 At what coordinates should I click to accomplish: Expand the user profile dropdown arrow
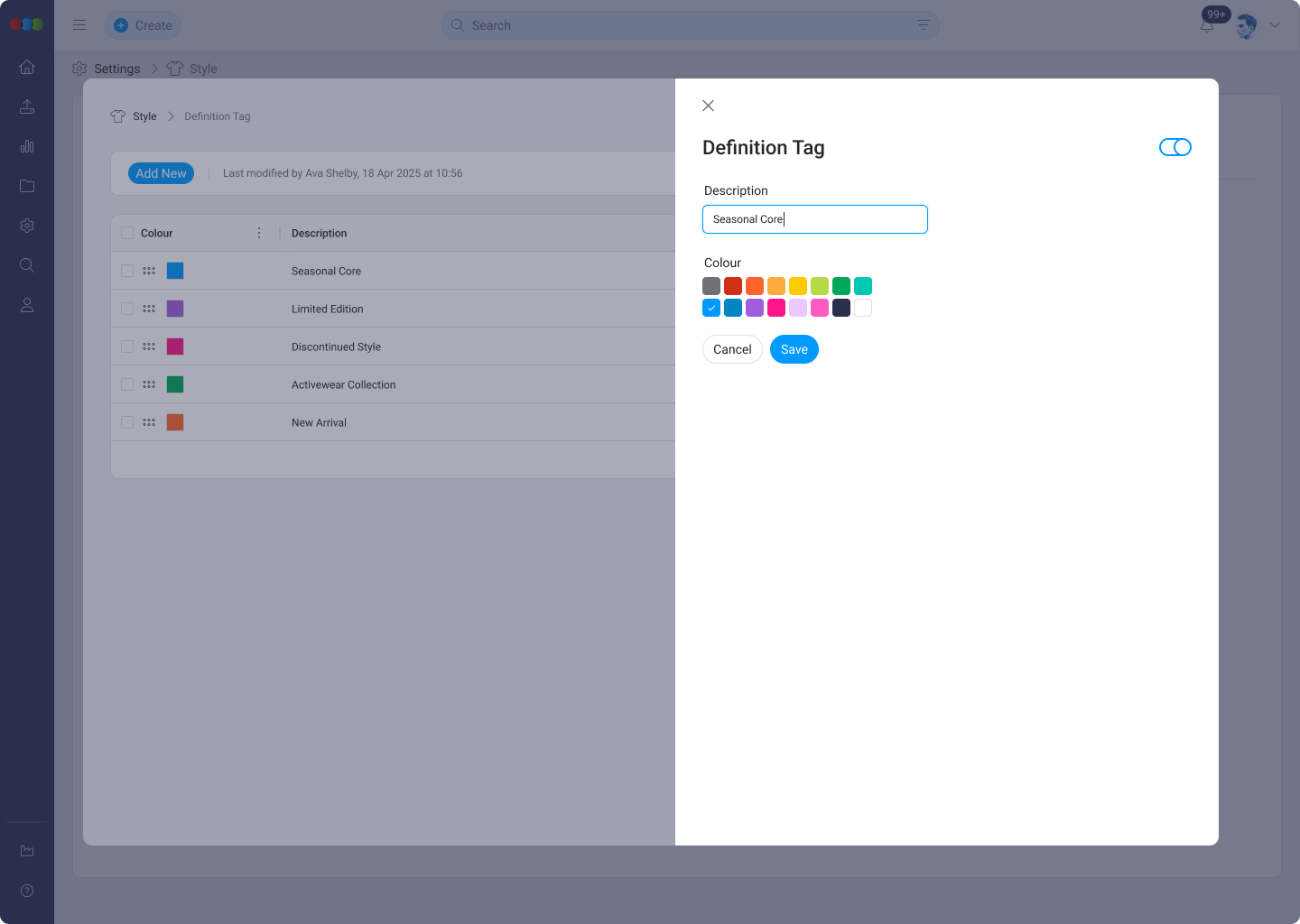(x=1275, y=25)
